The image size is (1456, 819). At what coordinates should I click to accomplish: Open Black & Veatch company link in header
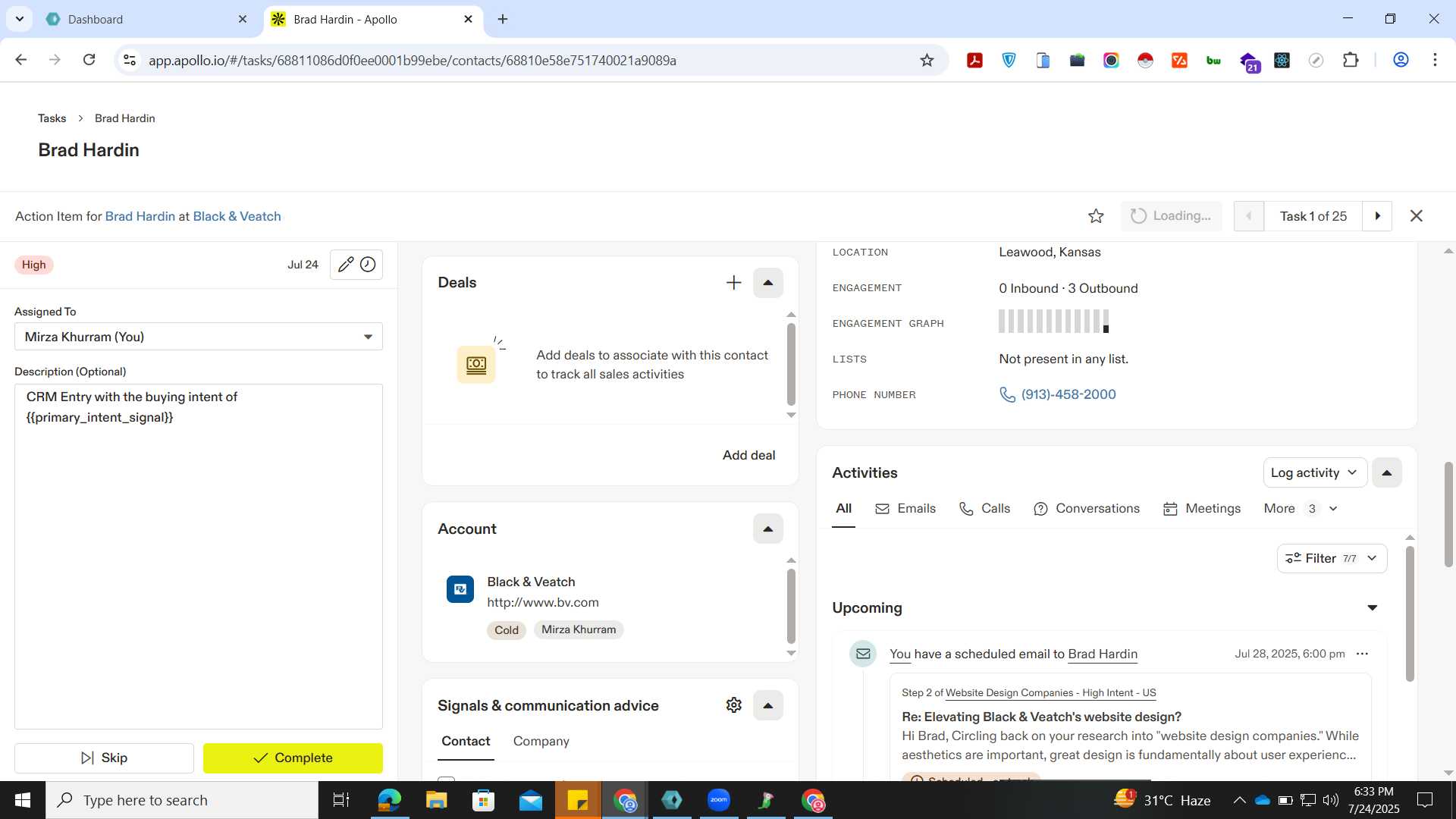[x=237, y=216]
